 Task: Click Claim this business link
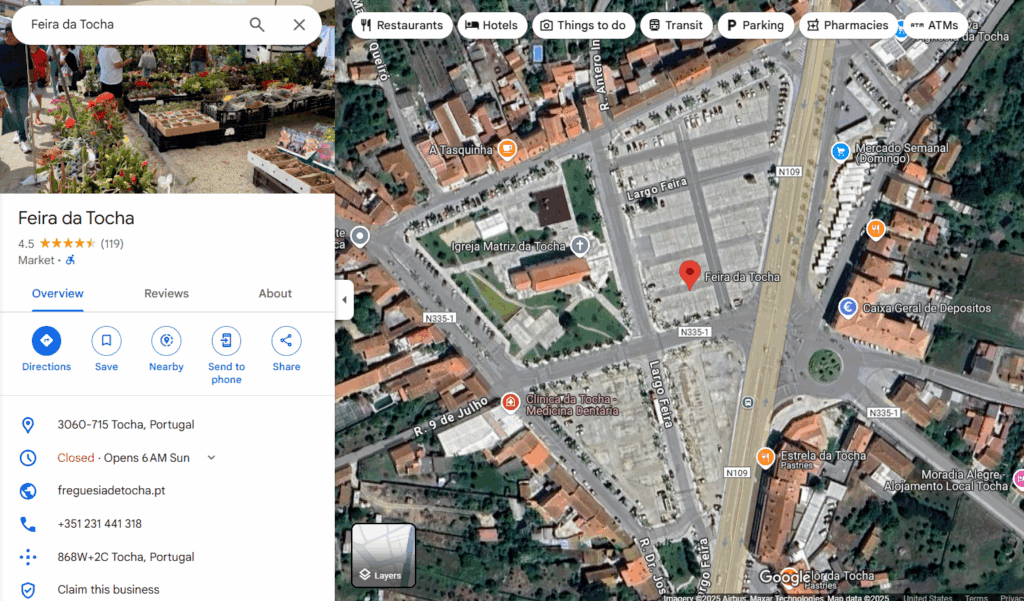click(108, 590)
